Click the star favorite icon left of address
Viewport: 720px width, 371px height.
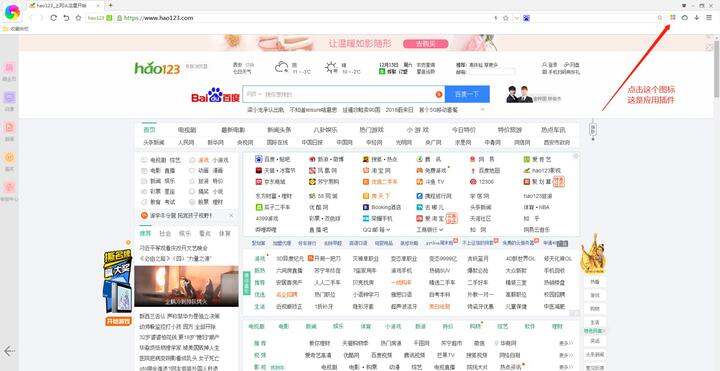click(79, 18)
